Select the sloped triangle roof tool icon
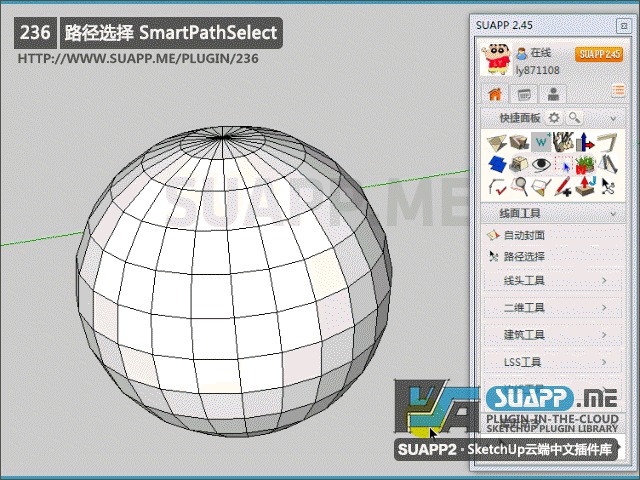 [607, 164]
